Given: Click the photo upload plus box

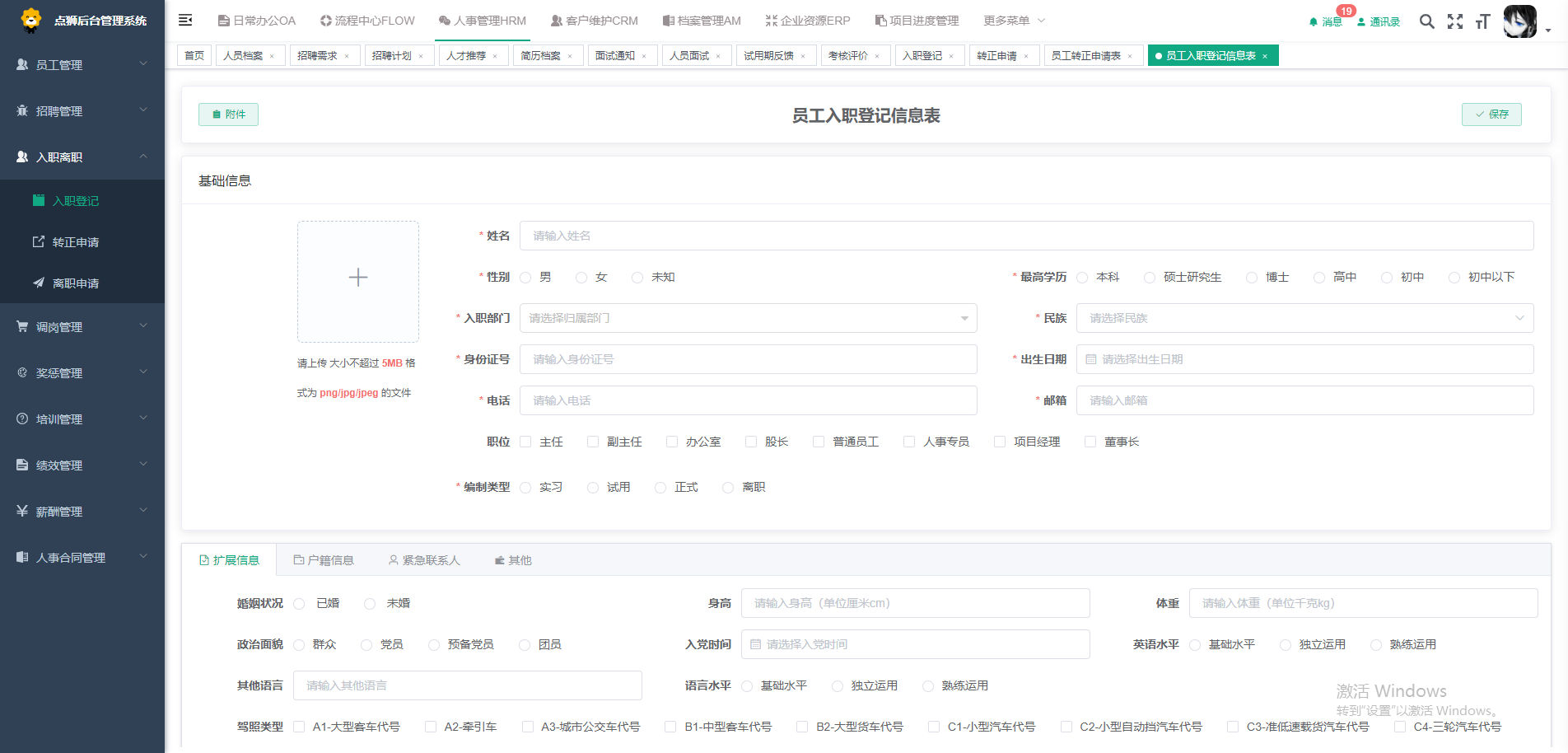Looking at the screenshot, I should tap(358, 281).
